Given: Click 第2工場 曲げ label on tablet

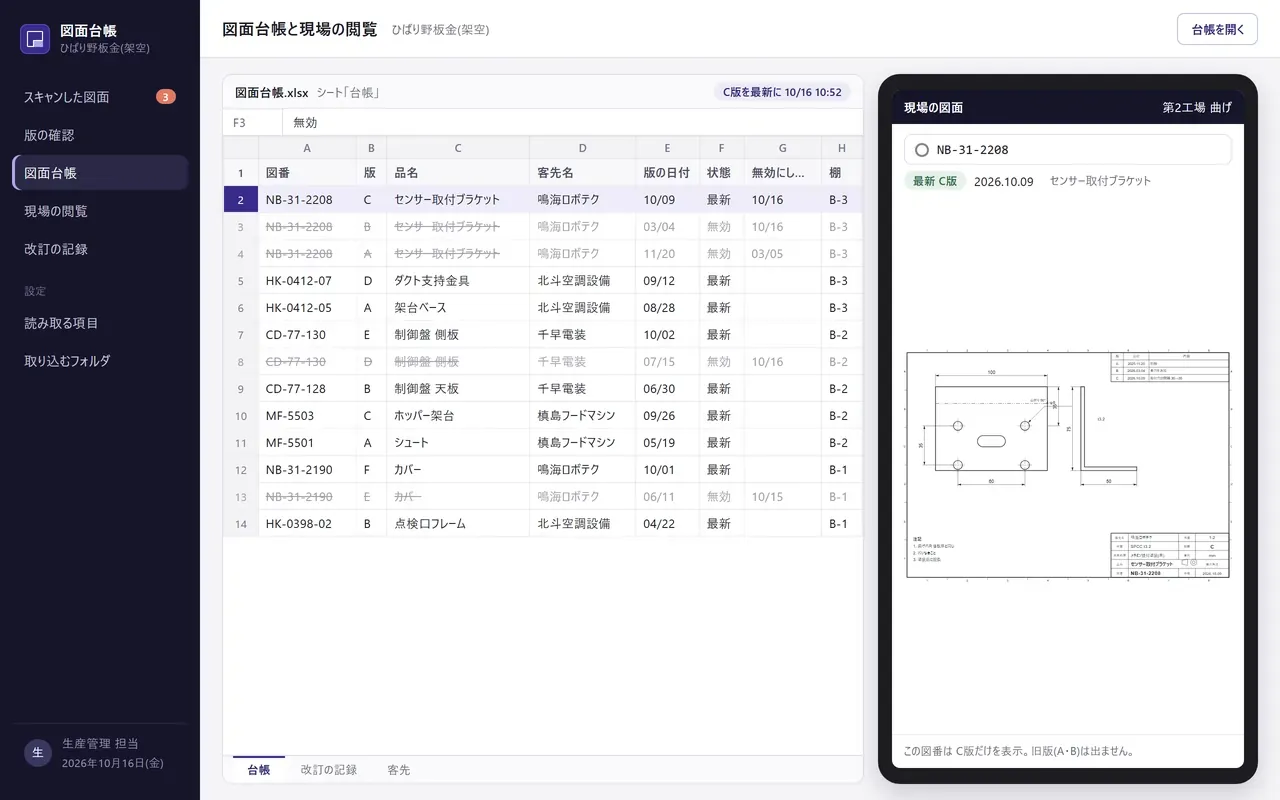Looking at the screenshot, I should pyautogui.click(x=1197, y=107).
